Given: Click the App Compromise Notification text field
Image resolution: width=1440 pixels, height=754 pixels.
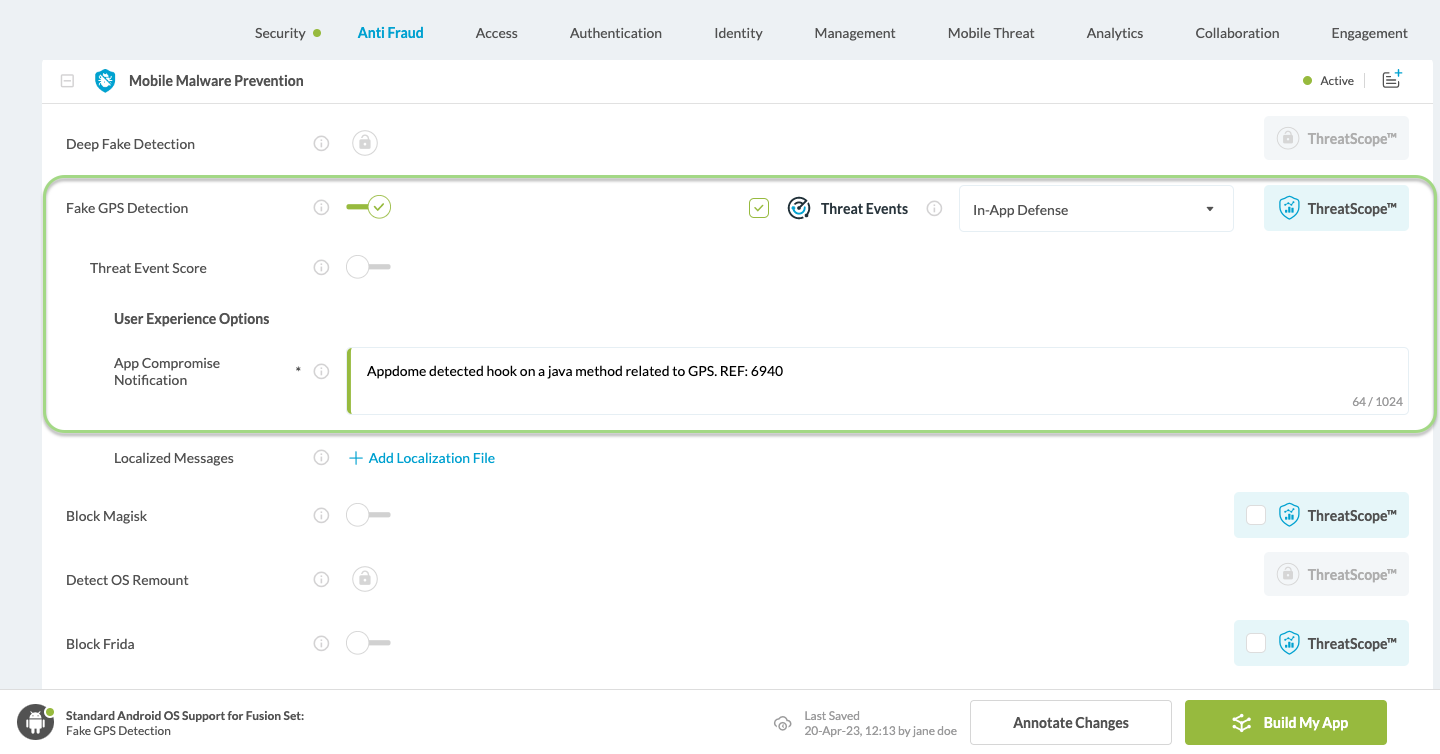Looking at the screenshot, I should pyautogui.click(x=876, y=380).
